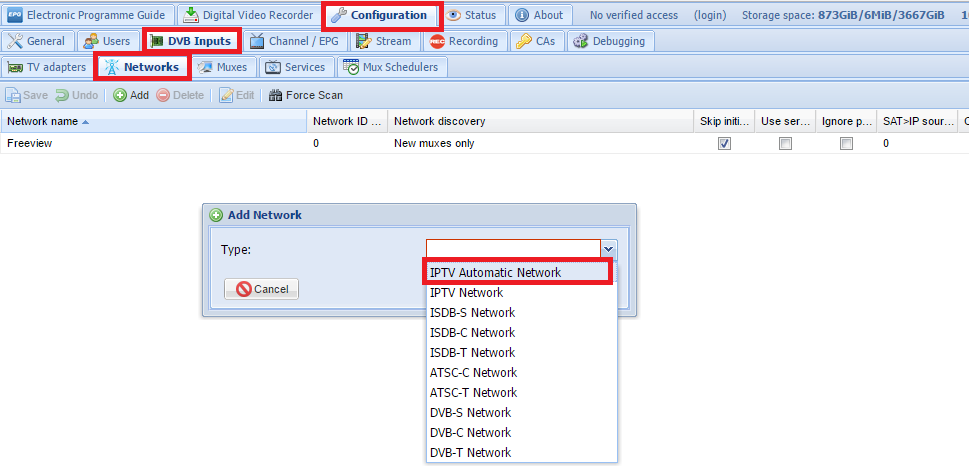969x474 pixels.
Task: Switch to the Status tab
Action: click(474, 15)
